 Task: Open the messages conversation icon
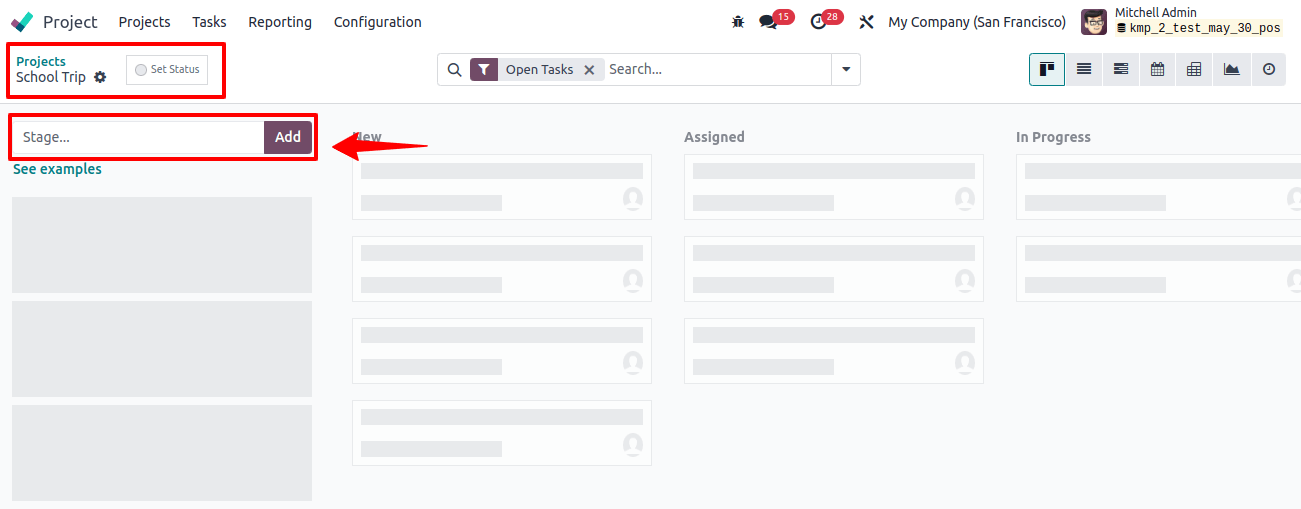pyautogui.click(x=768, y=22)
